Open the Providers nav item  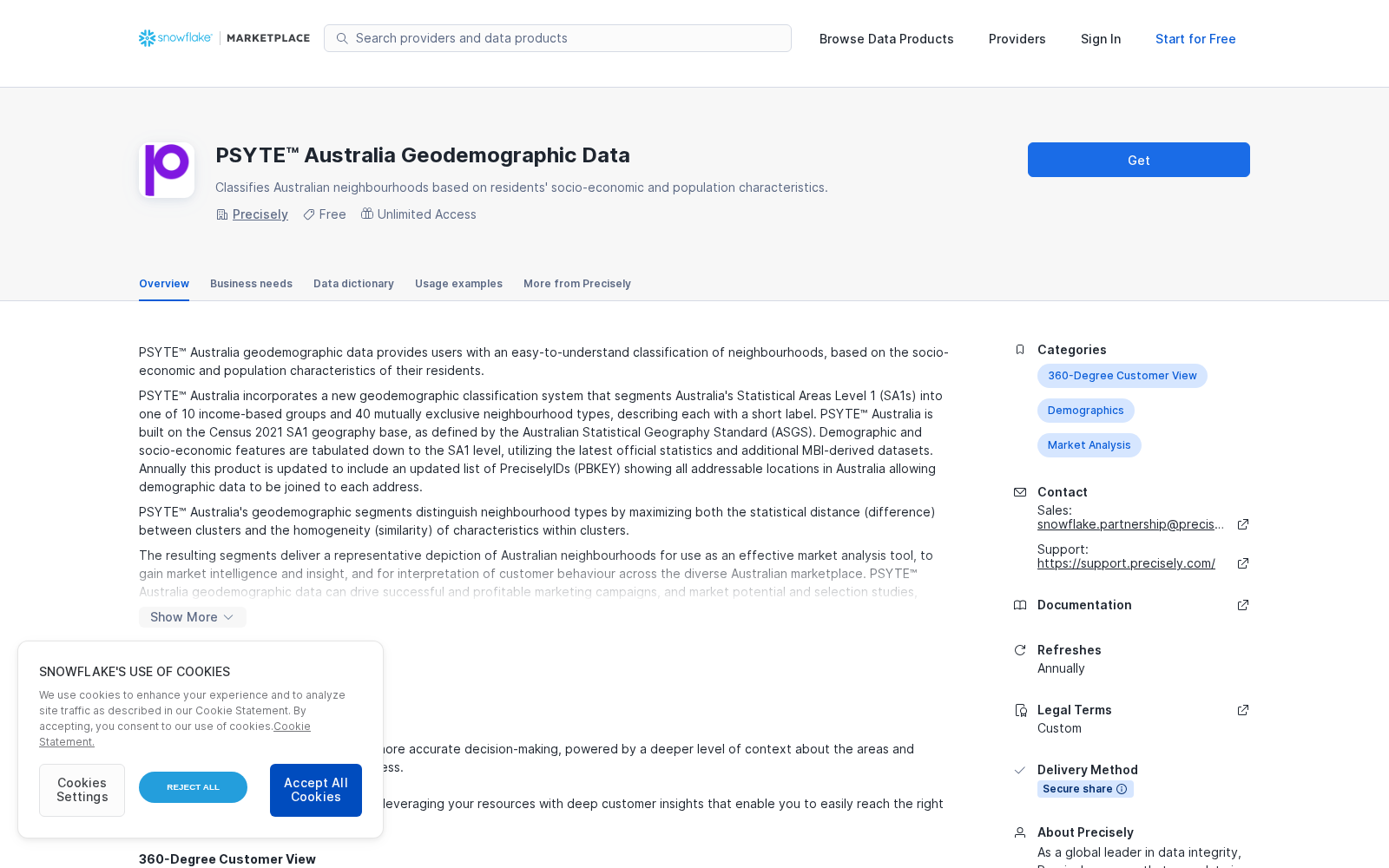[x=1017, y=39]
